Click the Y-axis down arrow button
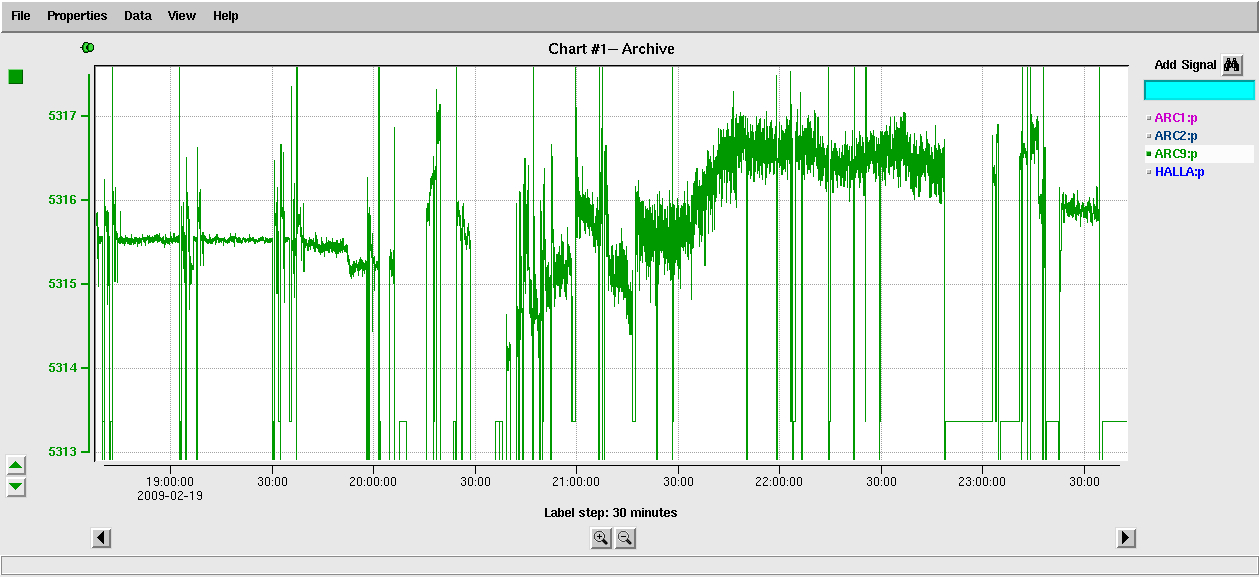Screen dimensions: 1259x577 (x=16, y=487)
